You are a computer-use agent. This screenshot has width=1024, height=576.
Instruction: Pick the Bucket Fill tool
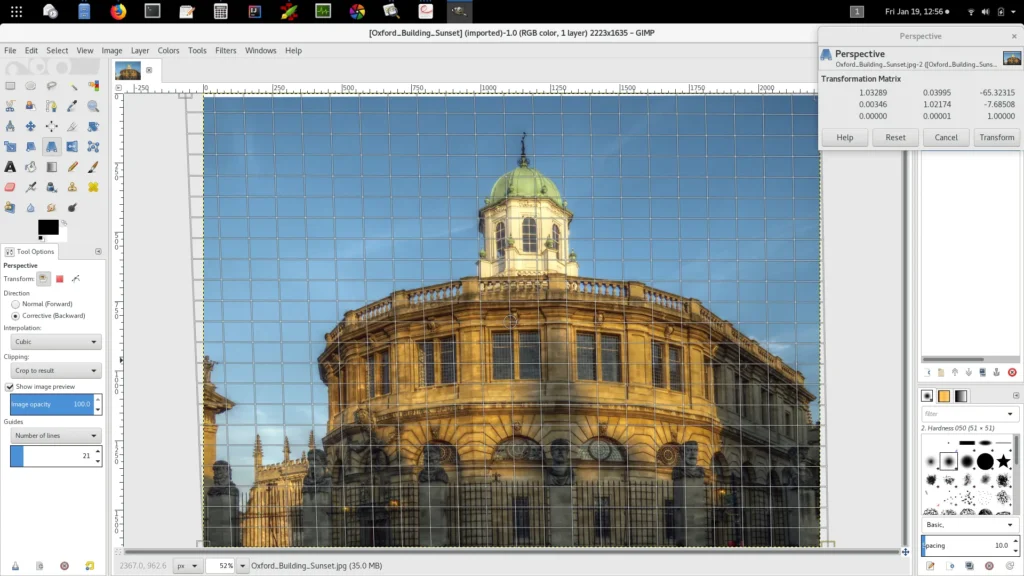[x=31, y=167]
